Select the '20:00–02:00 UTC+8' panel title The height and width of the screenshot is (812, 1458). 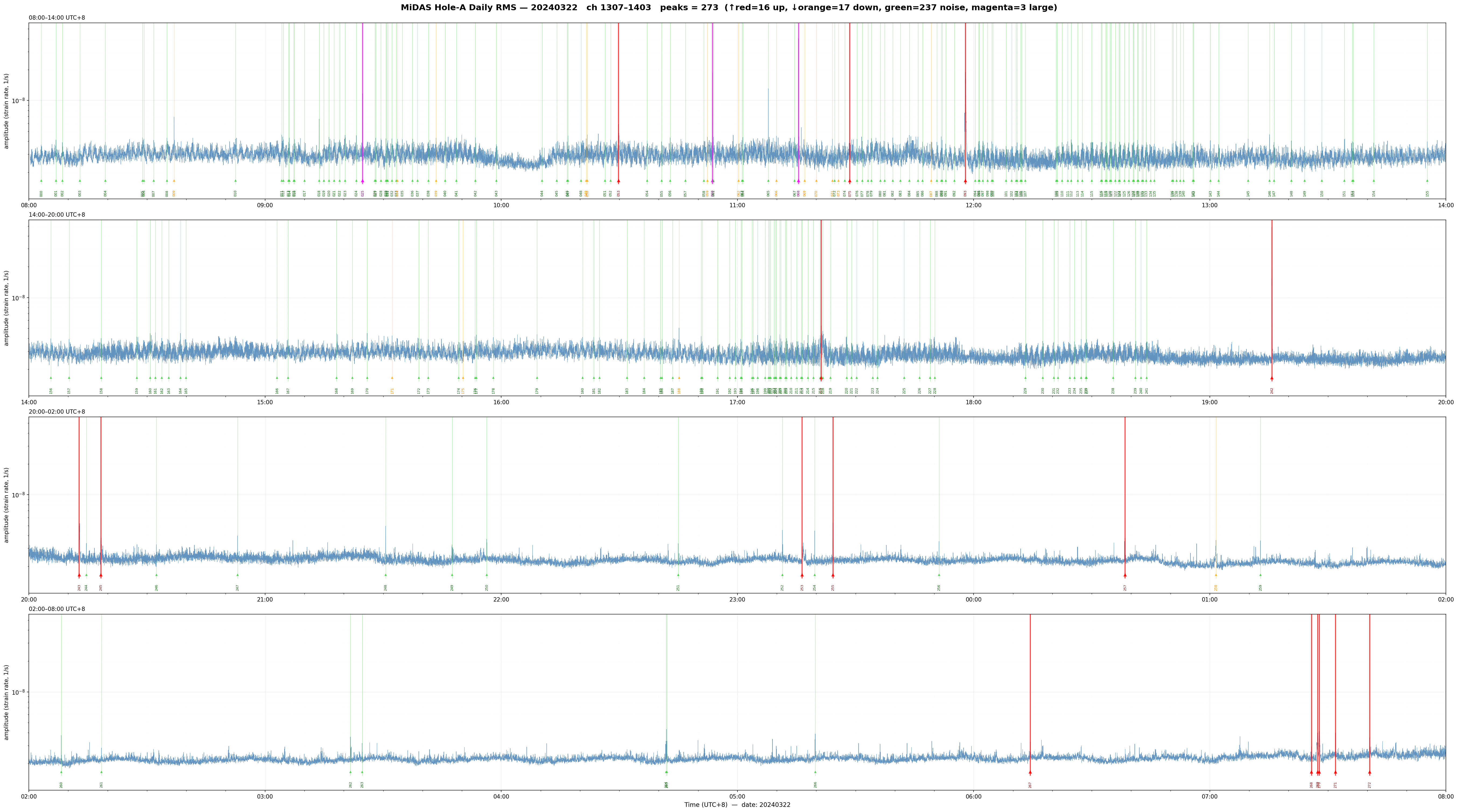click(57, 412)
